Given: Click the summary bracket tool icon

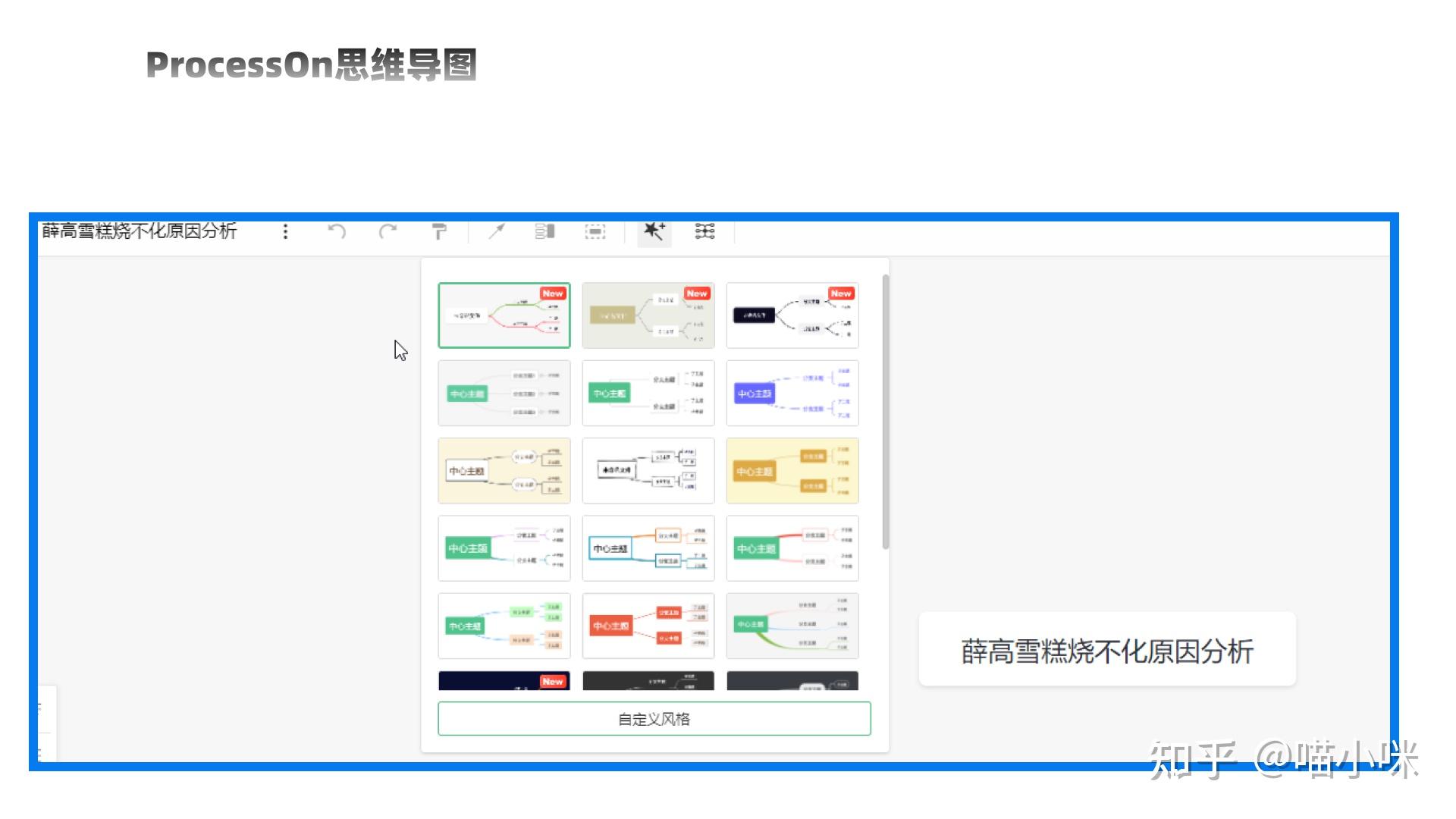Looking at the screenshot, I should [545, 231].
